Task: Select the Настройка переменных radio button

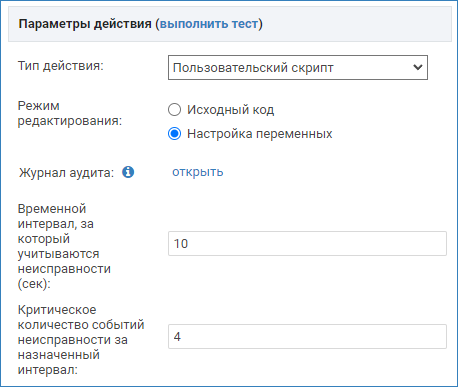Action: click(x=174, y=134)
